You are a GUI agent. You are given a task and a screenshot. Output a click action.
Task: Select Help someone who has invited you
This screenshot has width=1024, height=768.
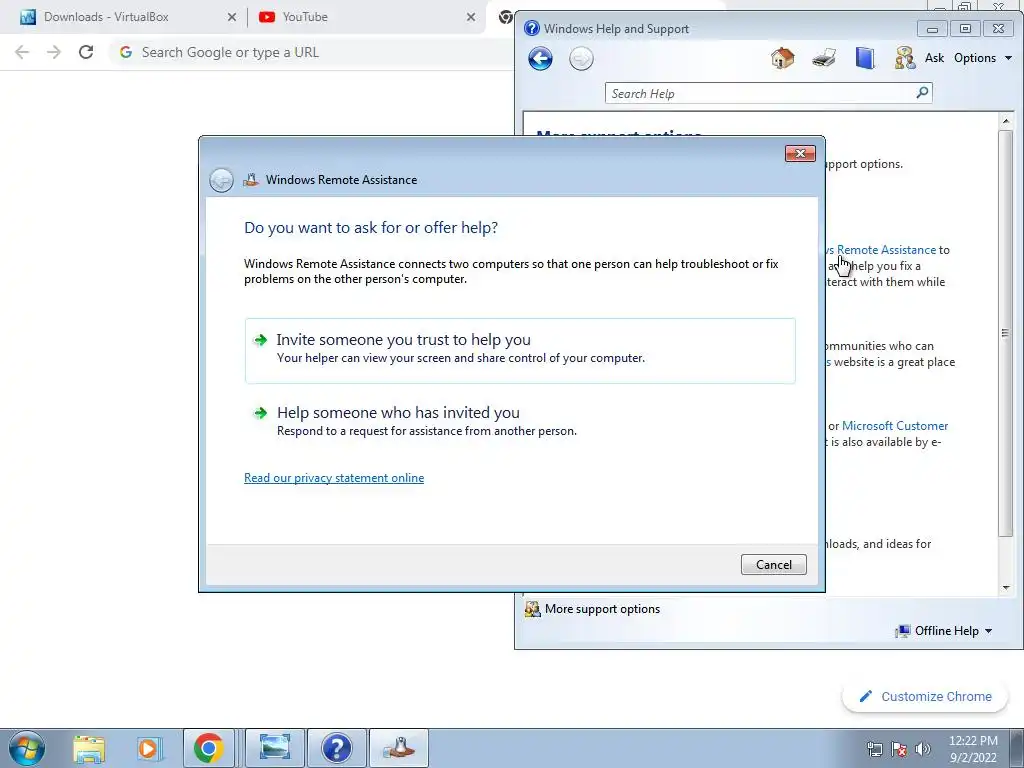click(520, 421)
